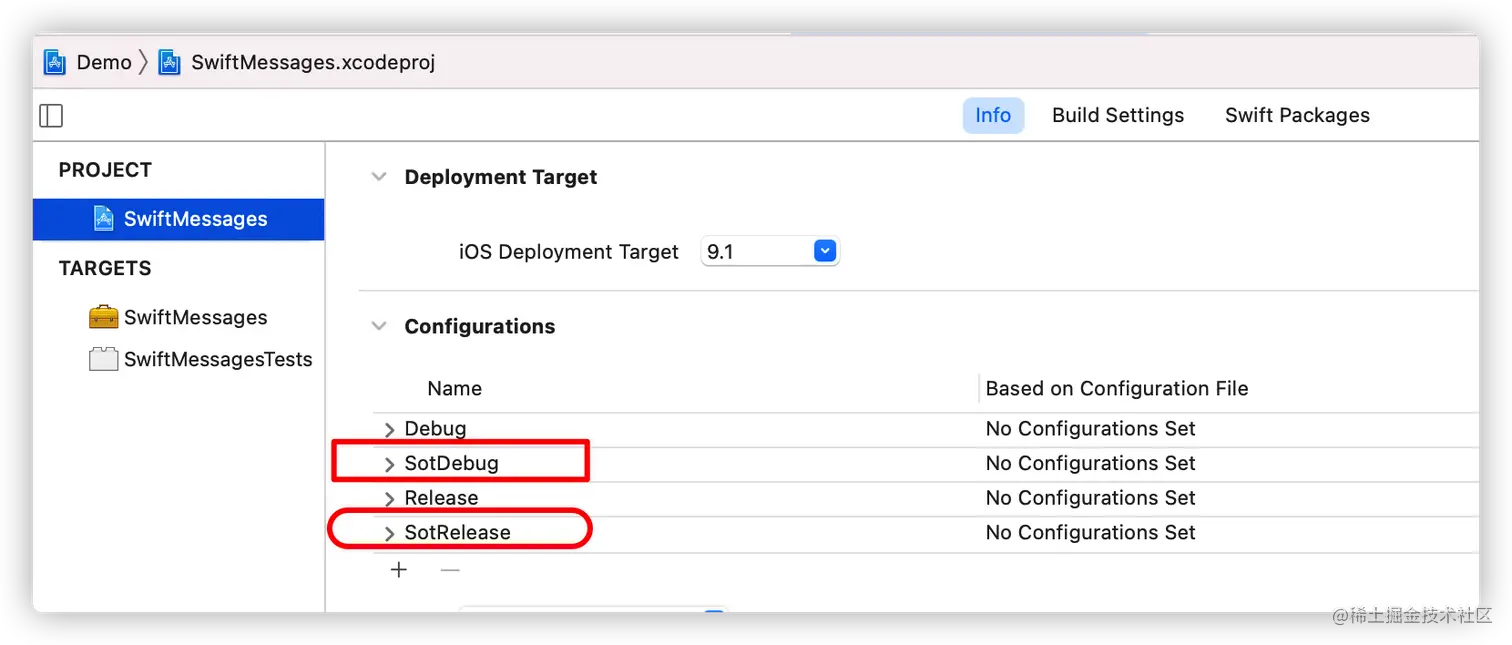This screenshot has width=1512, height=645.
Task: Open iOS Deployment Target version dropdown
Action: click(x=825, y=251)
